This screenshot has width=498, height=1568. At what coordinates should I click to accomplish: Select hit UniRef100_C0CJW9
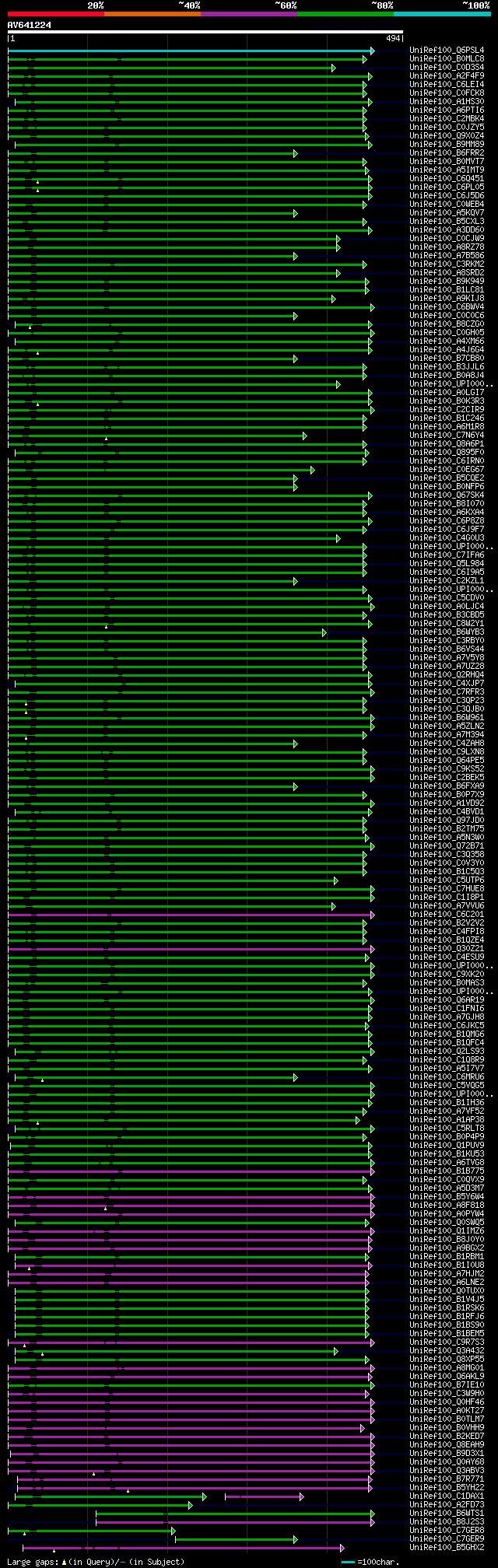click(x=447, y=238)
